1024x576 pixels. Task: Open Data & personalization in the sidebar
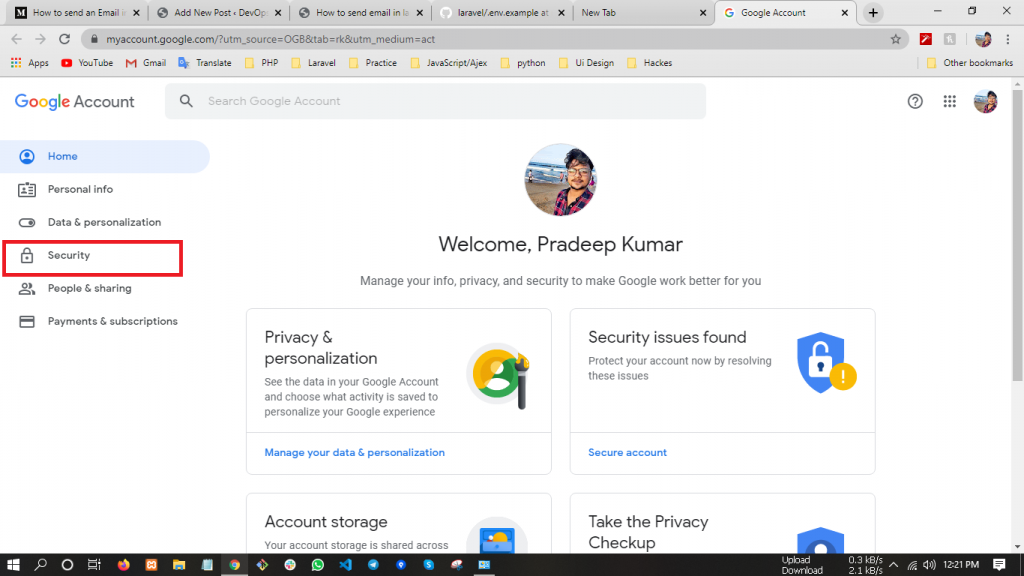click(x=104, y=222)
